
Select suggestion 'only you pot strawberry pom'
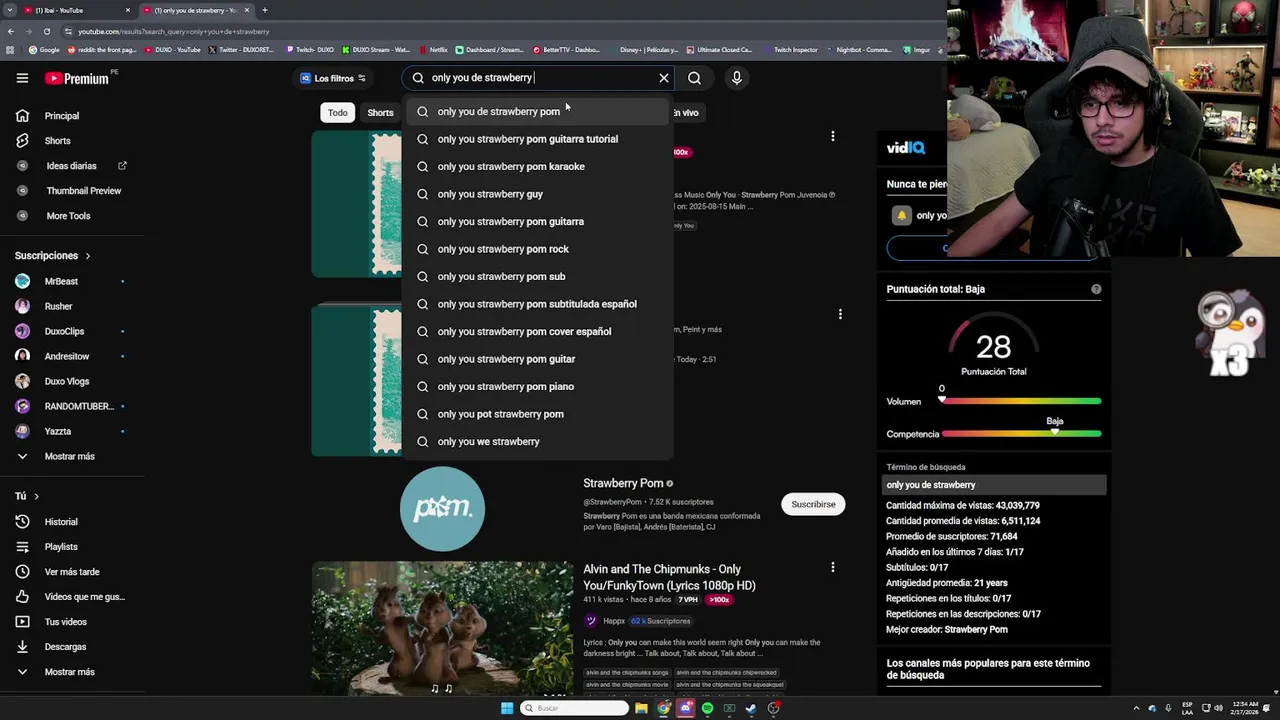click(536, 414)
